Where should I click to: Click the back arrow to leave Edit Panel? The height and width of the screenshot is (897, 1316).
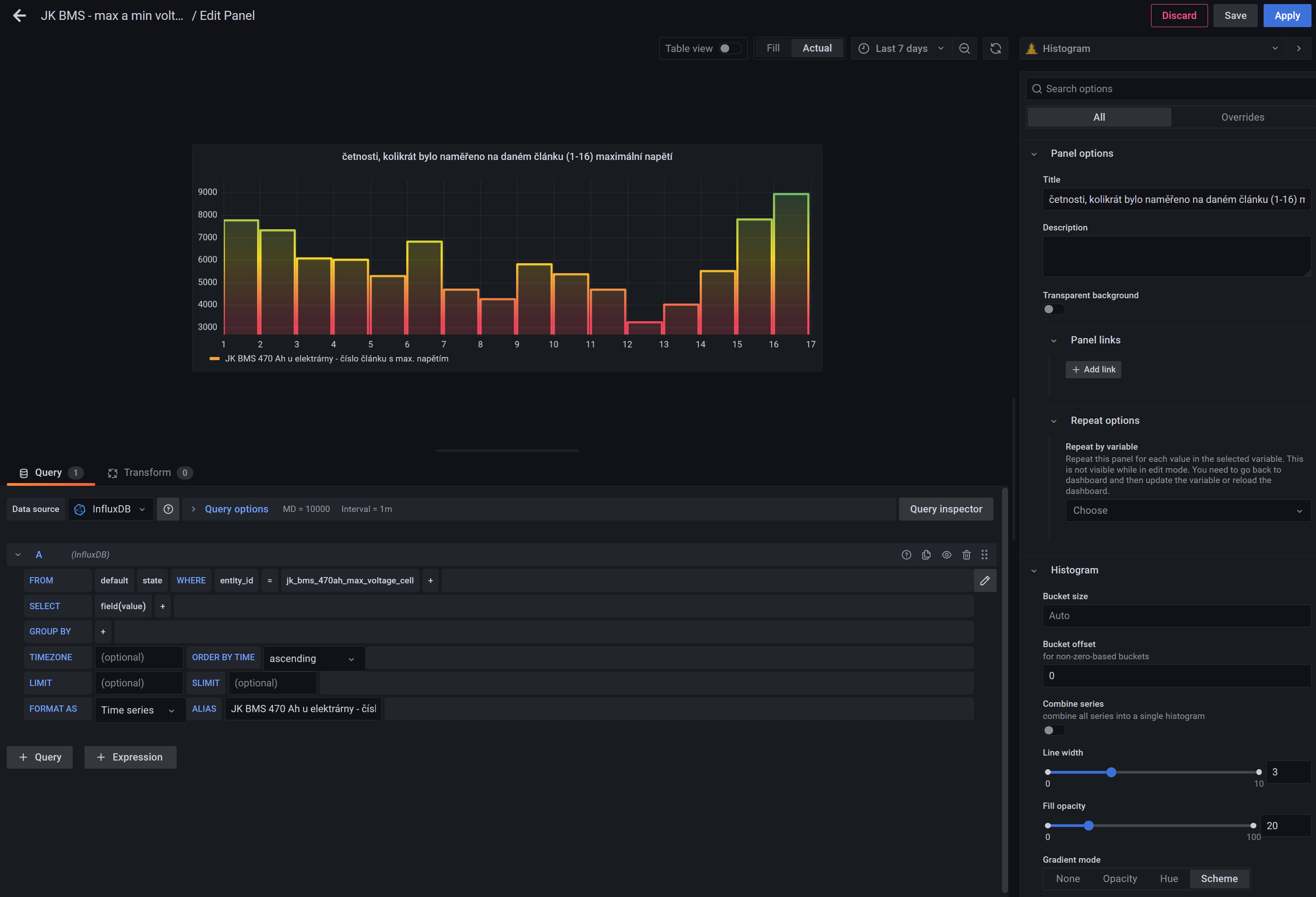click(x=19, y=16)
